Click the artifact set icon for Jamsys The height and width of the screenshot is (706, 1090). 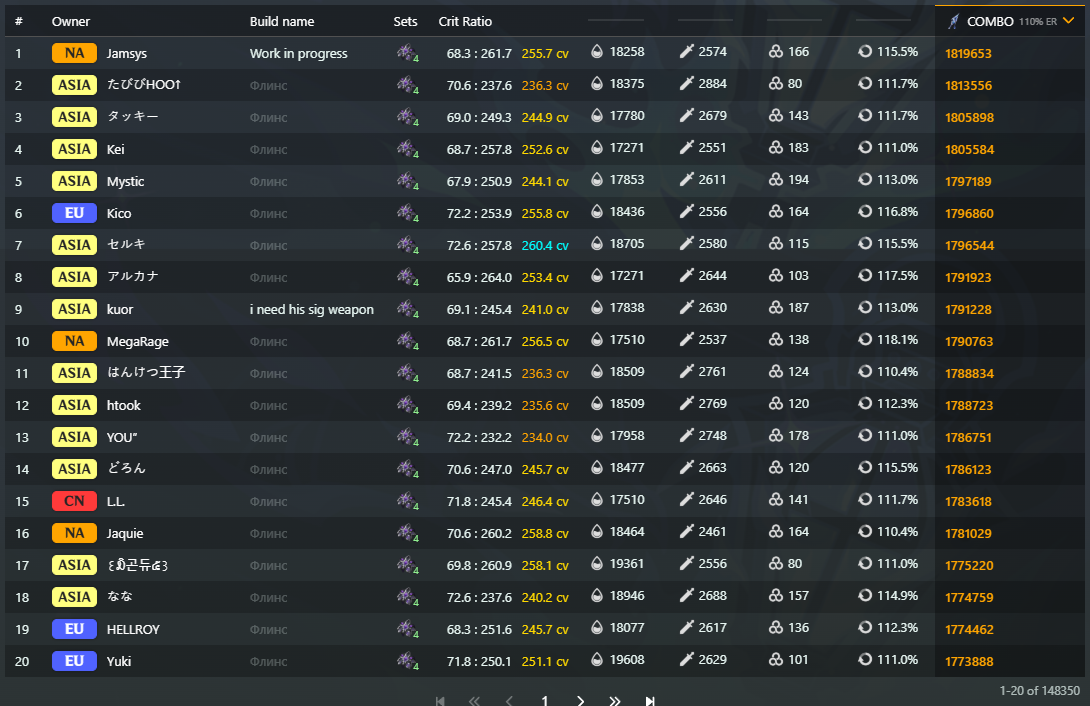(x=406, y=53)
